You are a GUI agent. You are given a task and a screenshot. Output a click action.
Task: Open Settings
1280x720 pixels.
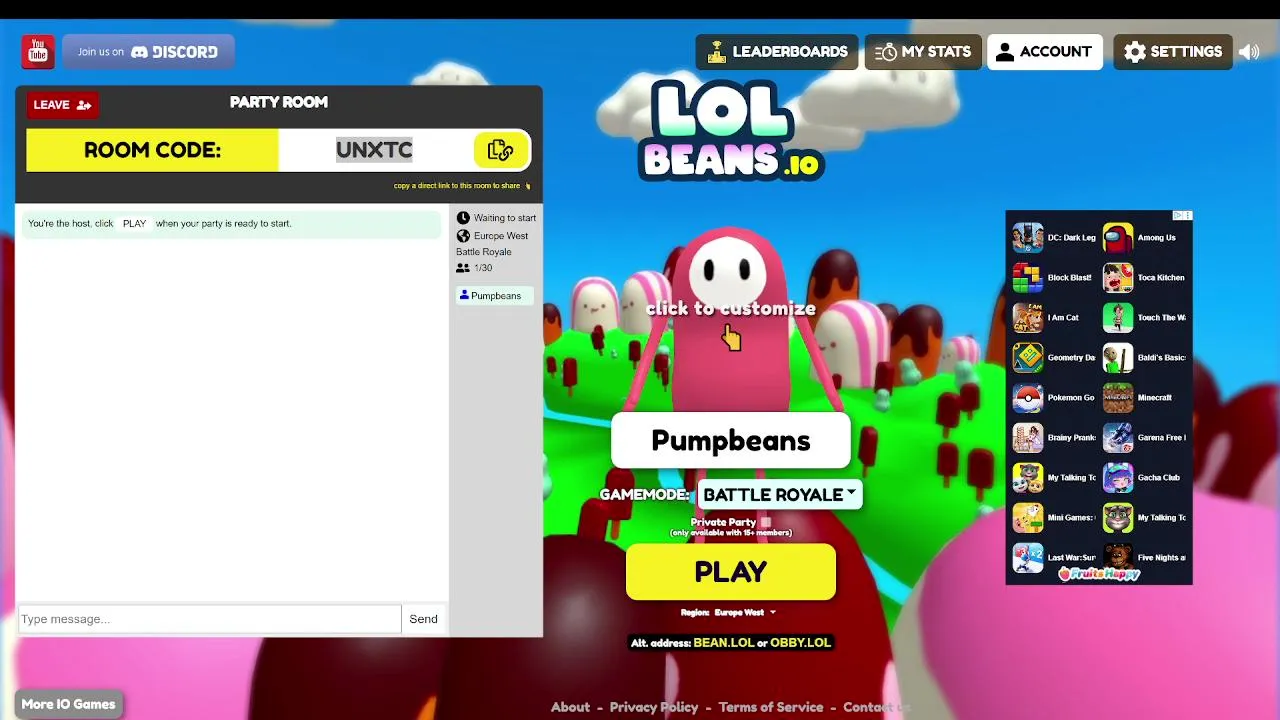pos(1173,52)
